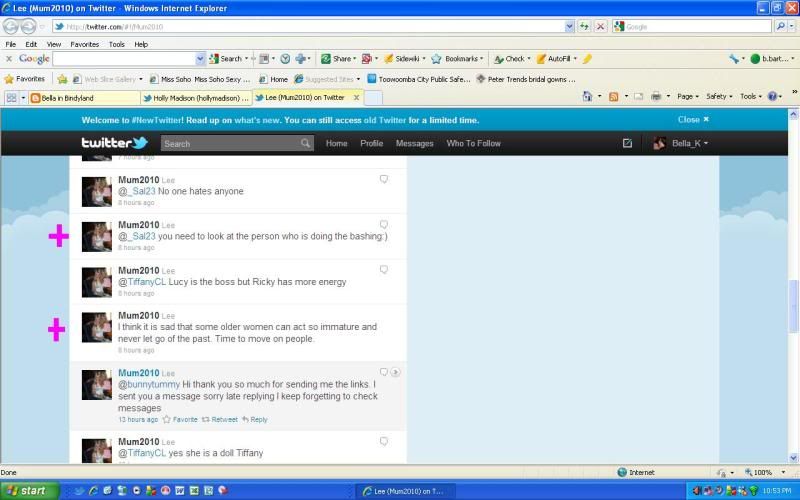Click speech bubble on 'No one hates anyone' tweet
The width and height of the screenshot is (800, 500).
384,179
